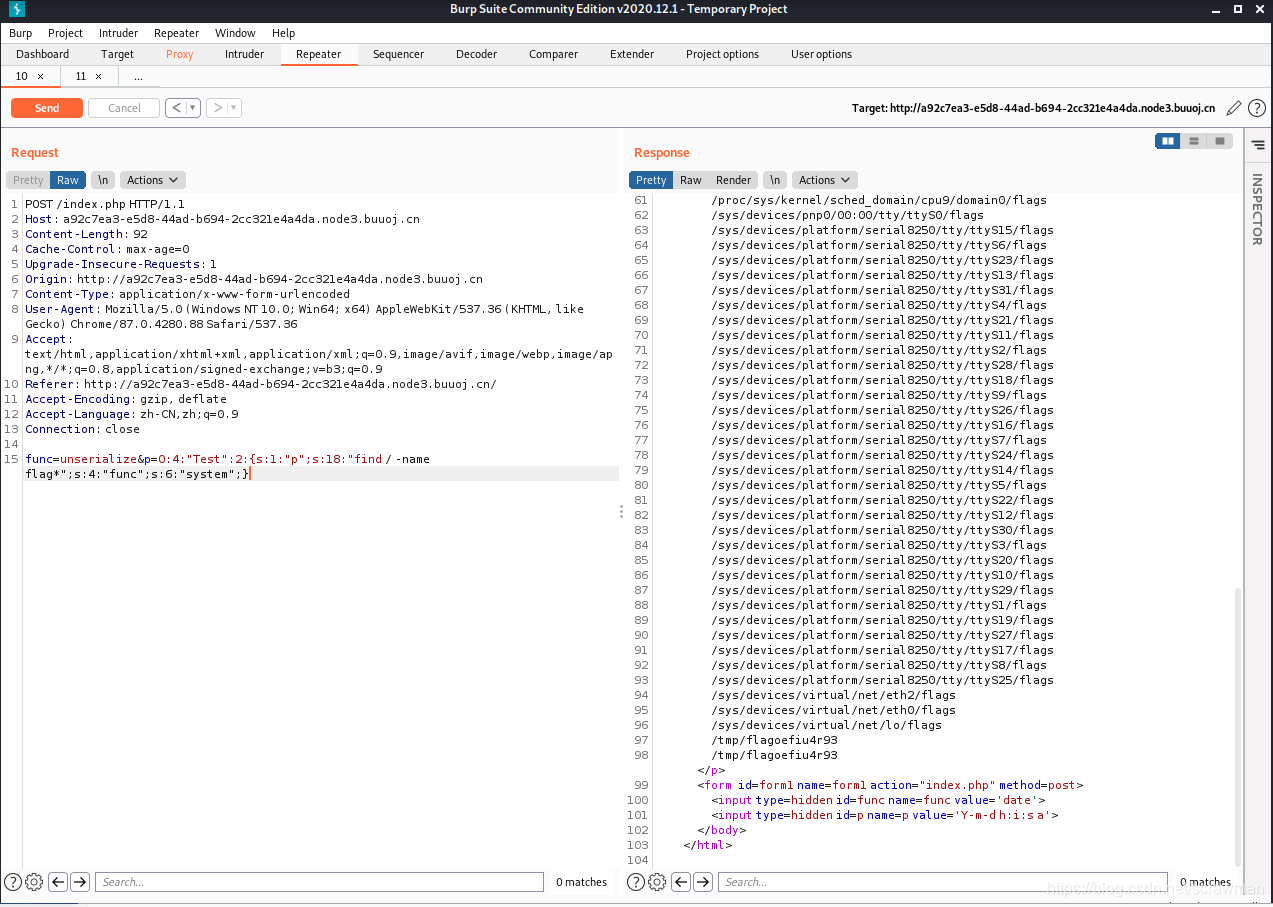This screenshot has height=907, width=1273.
Task: Go forward in request history
Action: coord(217,108)
